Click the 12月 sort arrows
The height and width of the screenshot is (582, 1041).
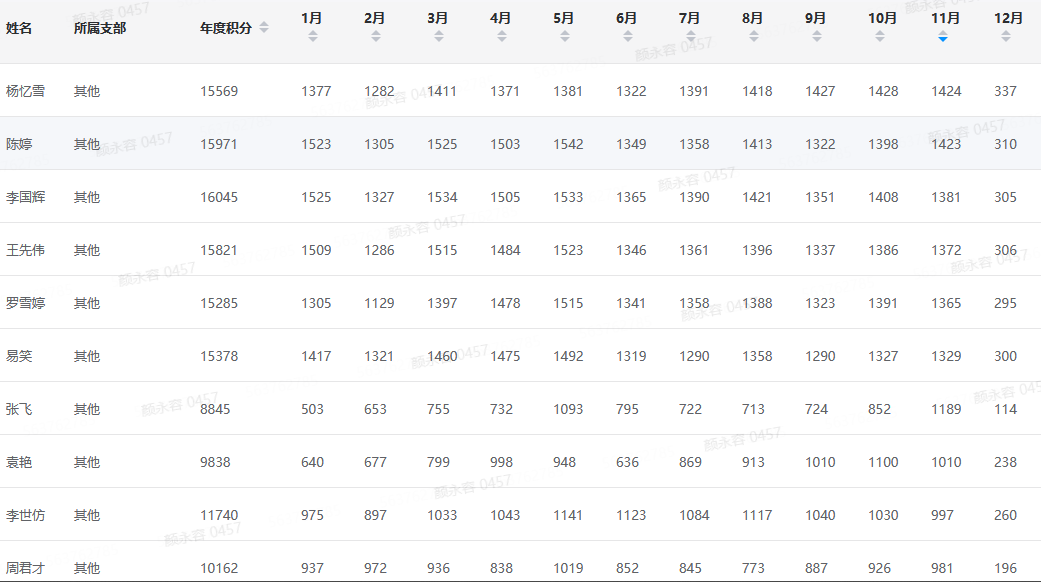coord(1006,37)
